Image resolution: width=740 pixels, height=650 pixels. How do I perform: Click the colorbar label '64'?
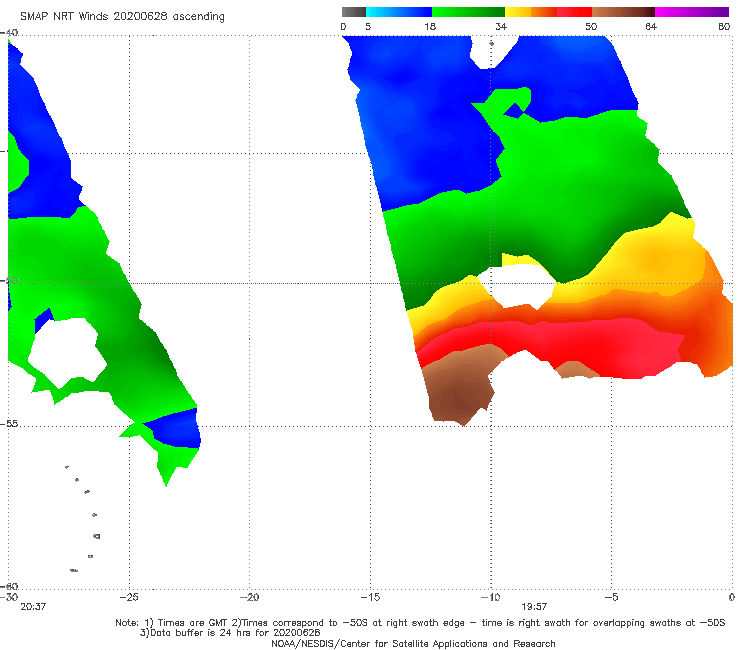651,27
